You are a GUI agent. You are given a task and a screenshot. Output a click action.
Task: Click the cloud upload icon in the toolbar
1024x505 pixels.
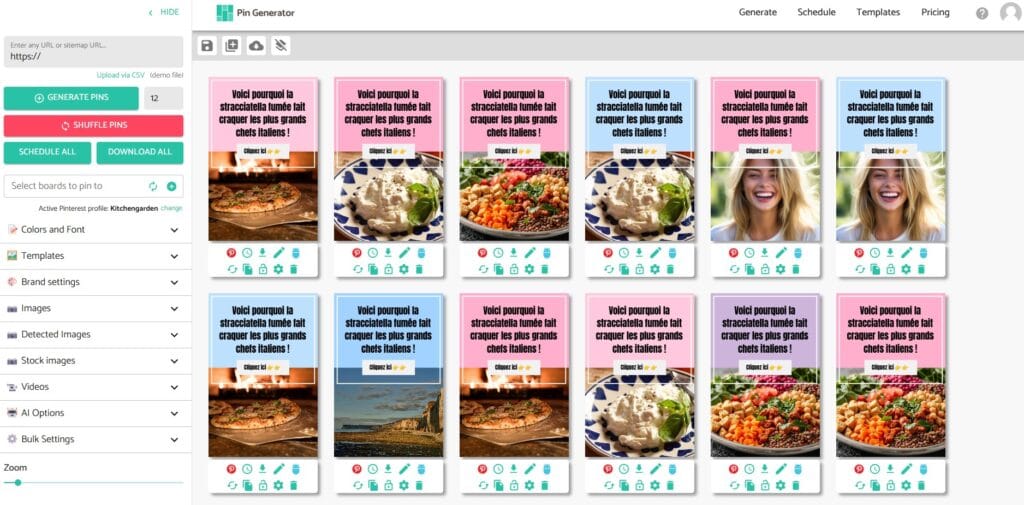[256, 46]
